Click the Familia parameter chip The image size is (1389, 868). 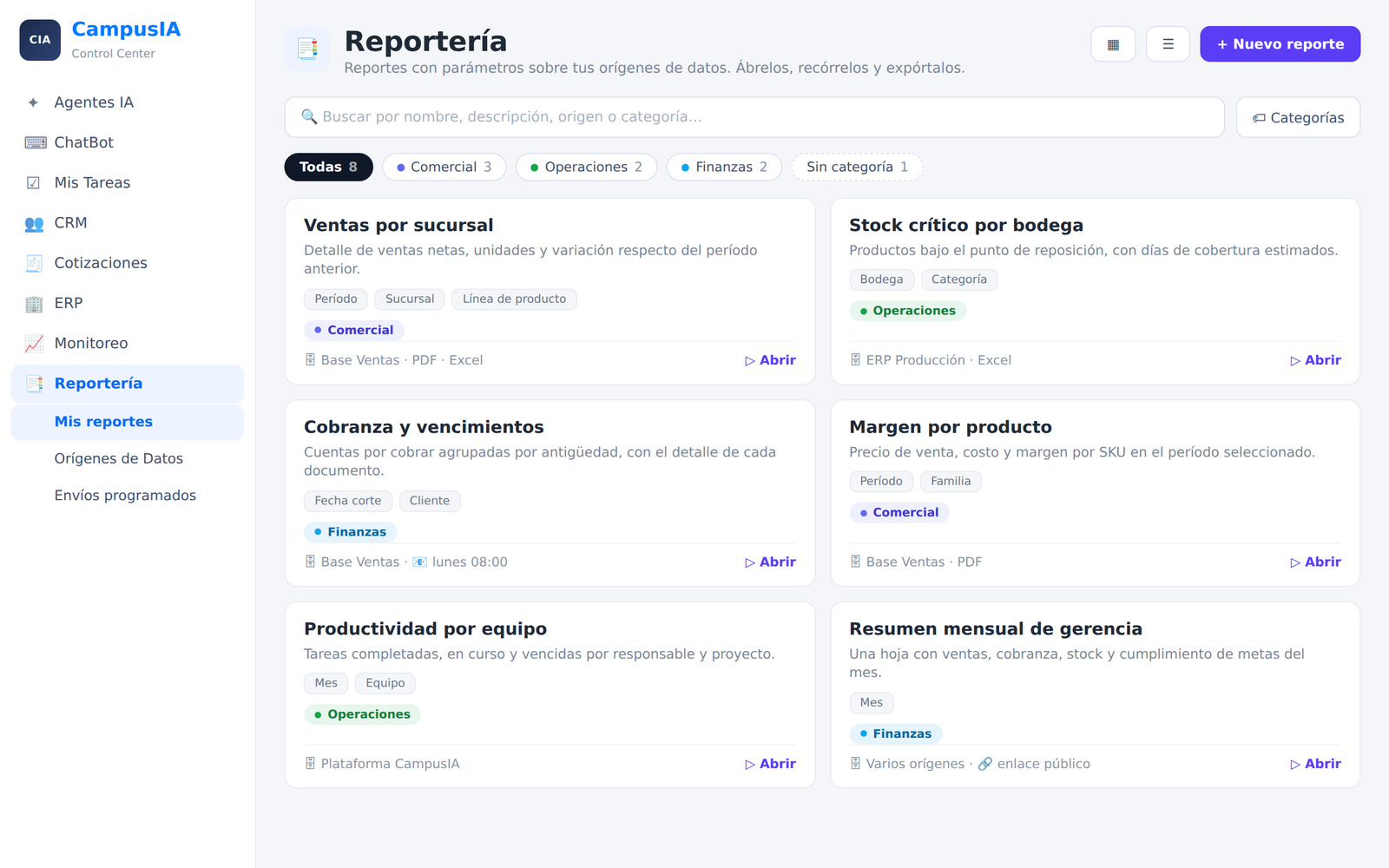951,482
